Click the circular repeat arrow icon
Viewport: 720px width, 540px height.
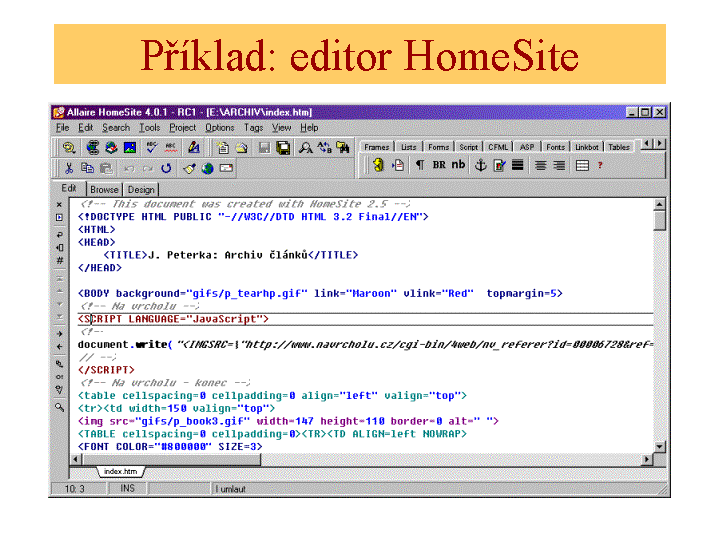[x=166, y=169]
